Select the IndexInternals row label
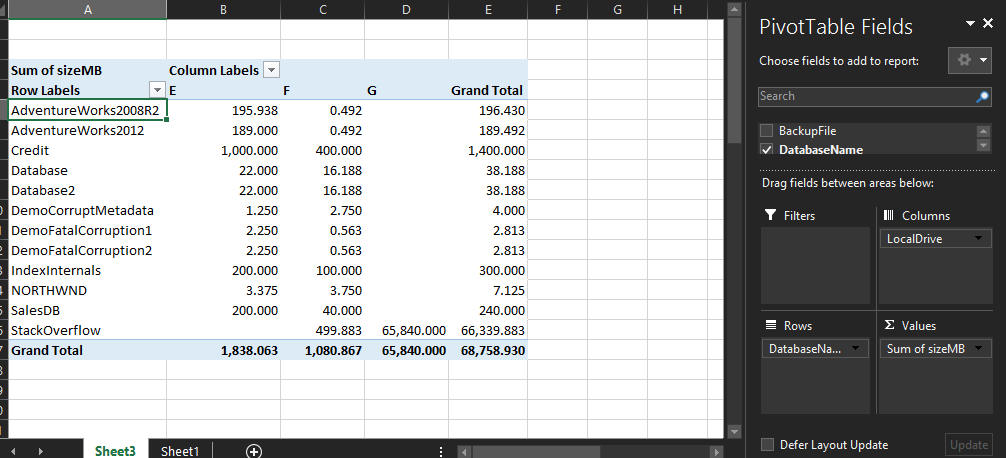1006x458 pixels. point(87,270)
